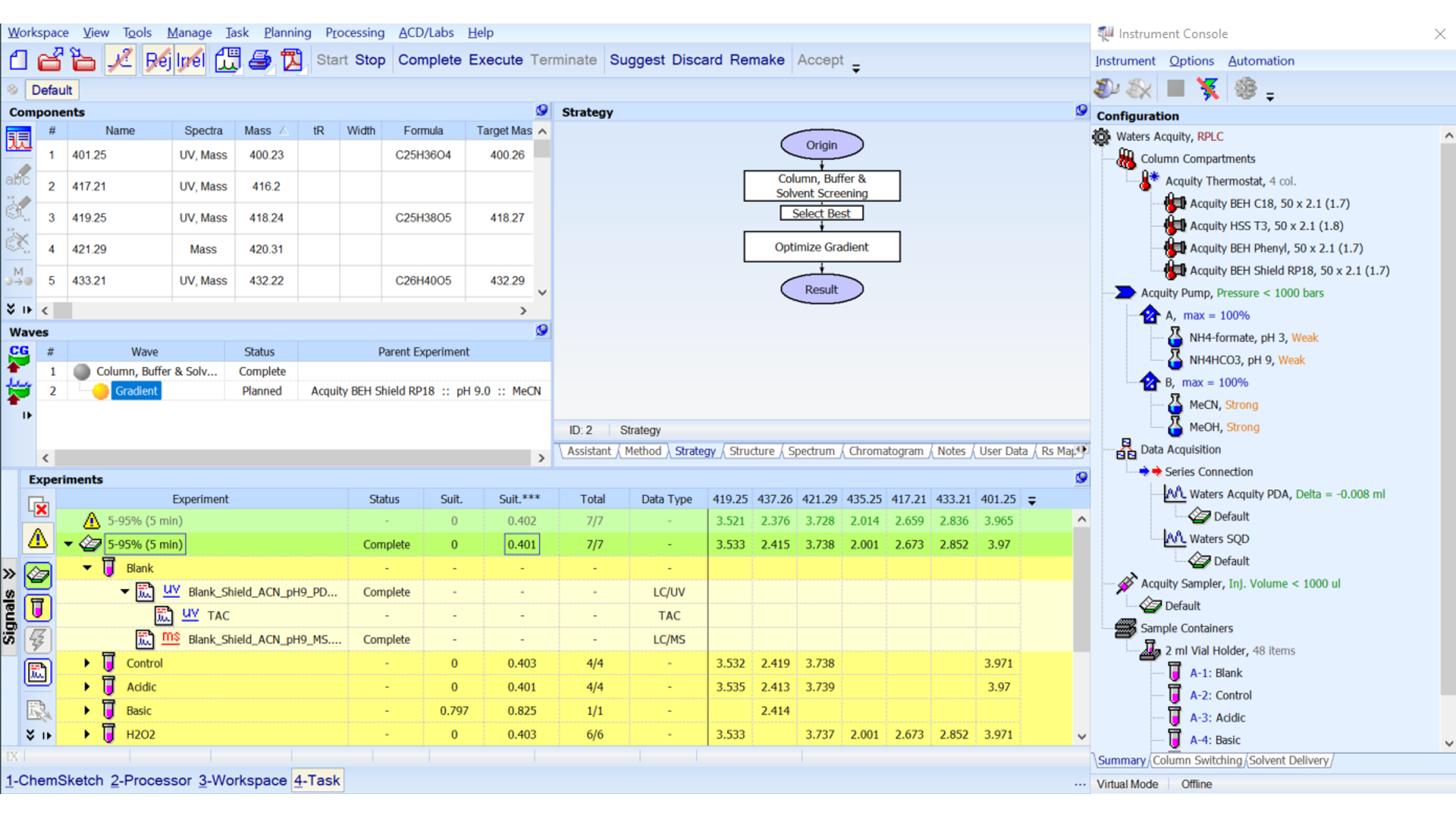Toggle the Rej filter button
This screenshot has height=819, width=1456.
tap(158, 60)
